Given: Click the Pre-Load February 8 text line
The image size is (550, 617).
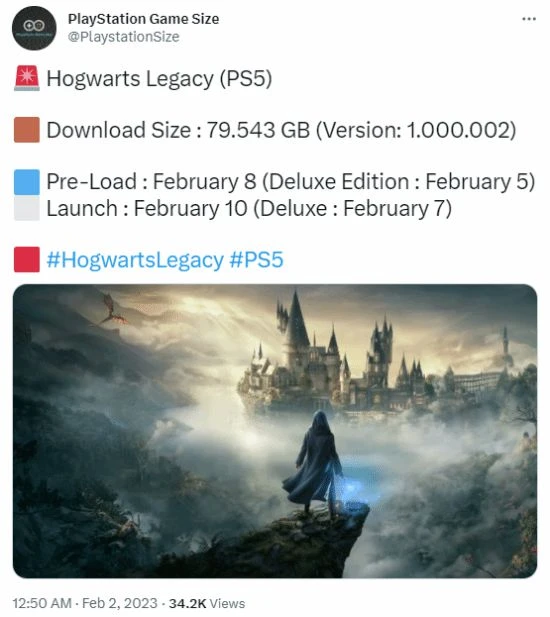Looking at the screenshot, I should tap(291, 182).
